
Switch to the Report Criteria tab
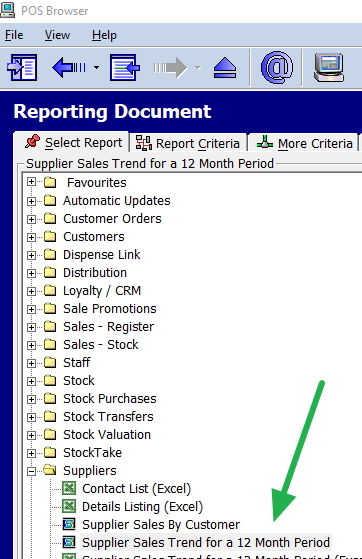(x=188, y=143)
